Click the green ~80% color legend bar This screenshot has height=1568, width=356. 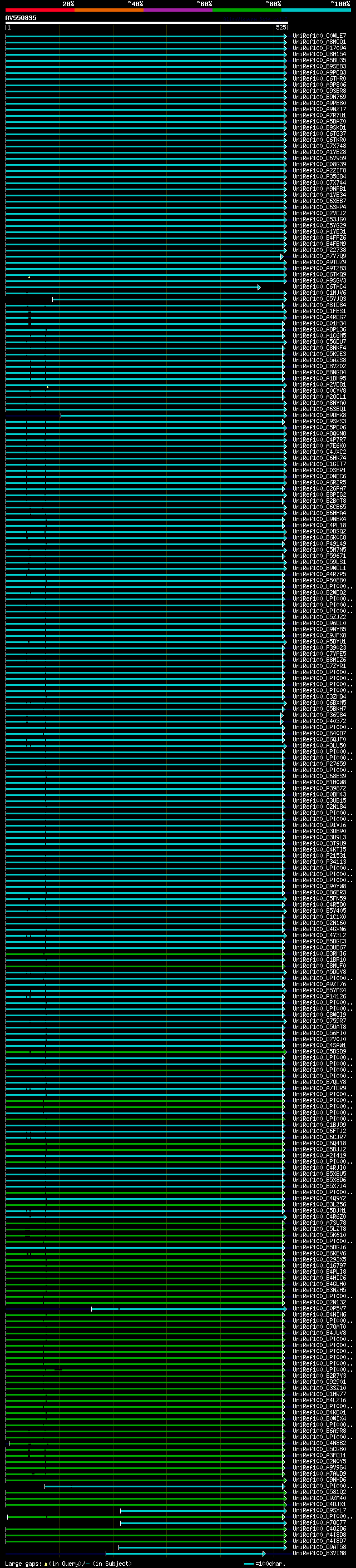click(x=247, y=10)
